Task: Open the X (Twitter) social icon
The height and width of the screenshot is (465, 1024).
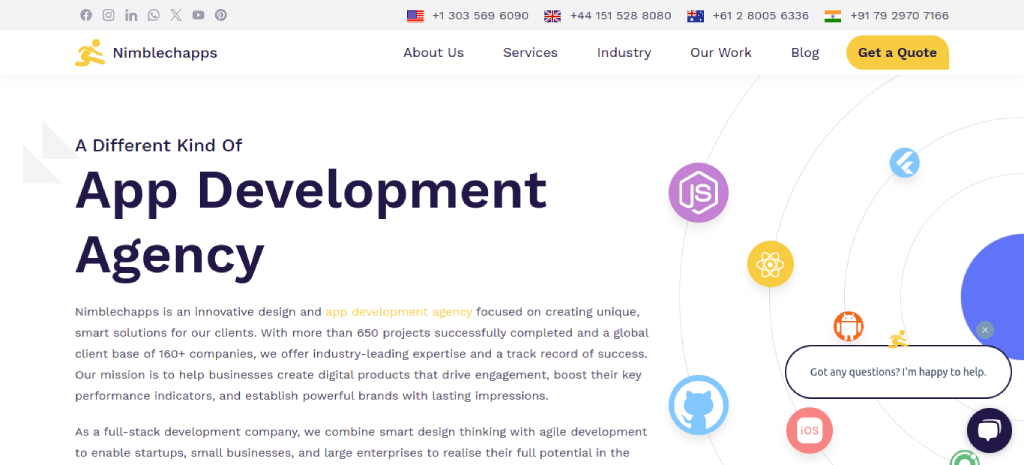Action: 176,15
